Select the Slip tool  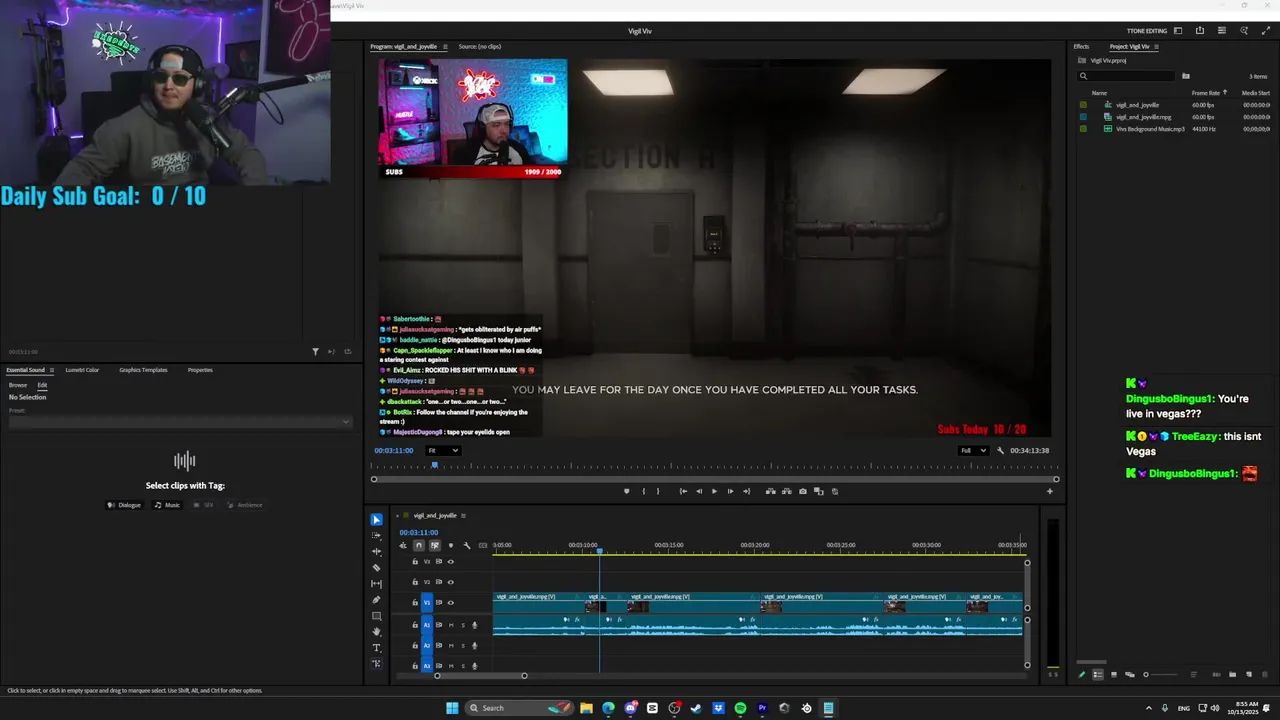[x=377, y=583]
